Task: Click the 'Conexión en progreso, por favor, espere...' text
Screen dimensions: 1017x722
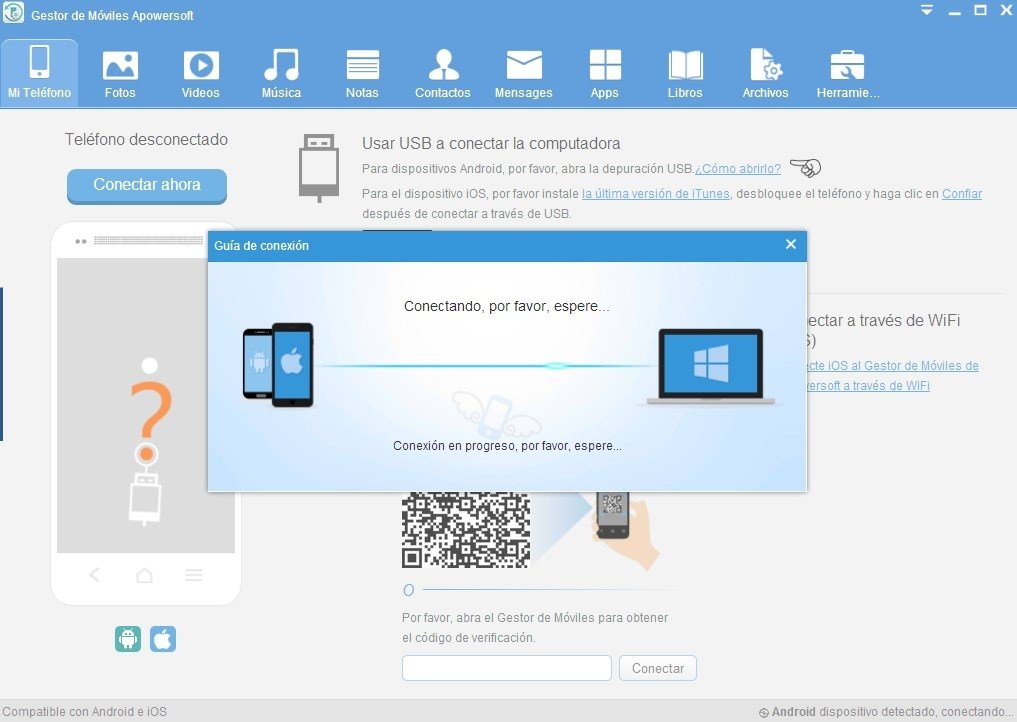Action: (507, 446)
